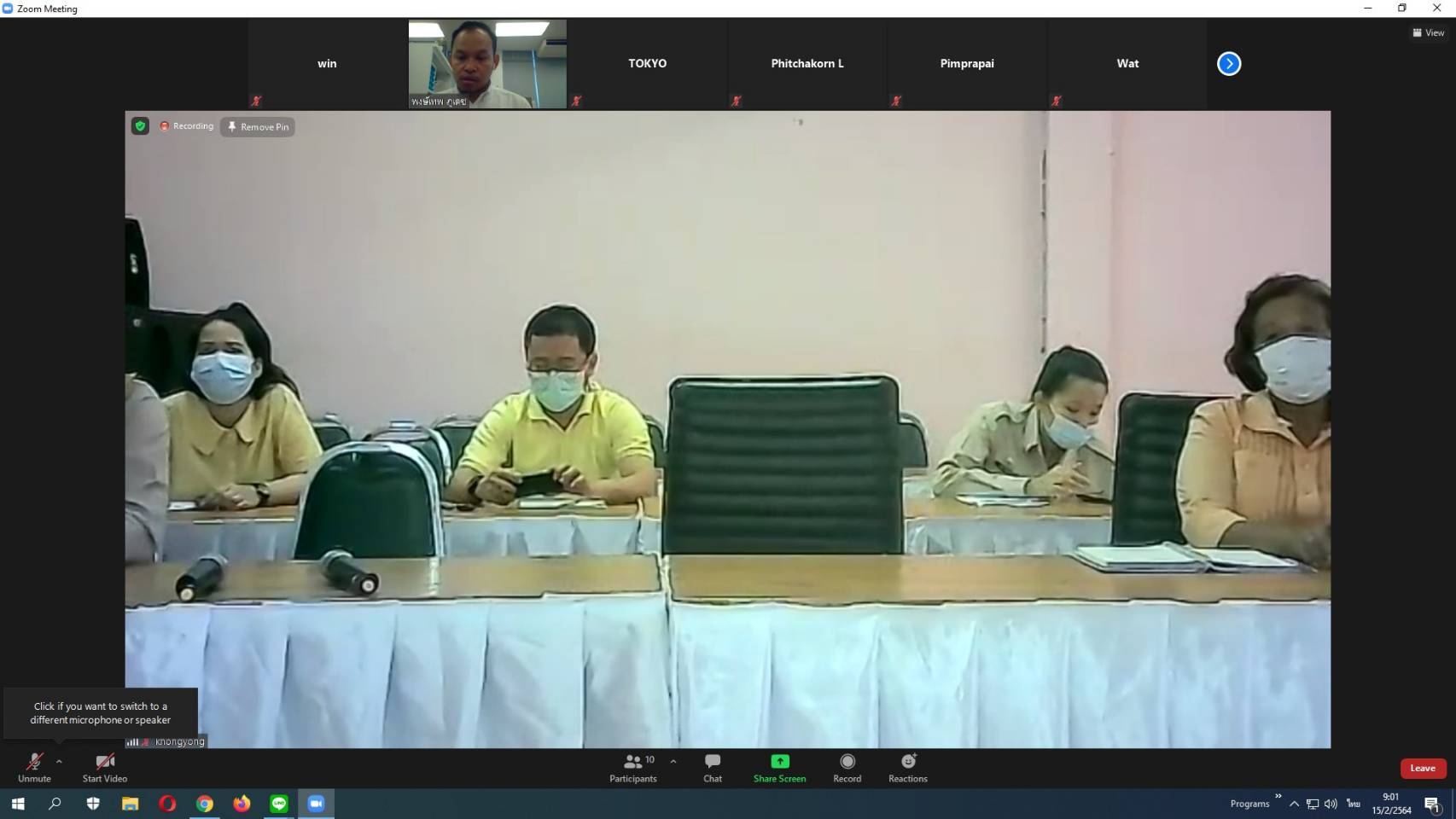Screen dimensions: 1456x819
Task: Show hidden system tray icons
Action: coord(1294,804)
